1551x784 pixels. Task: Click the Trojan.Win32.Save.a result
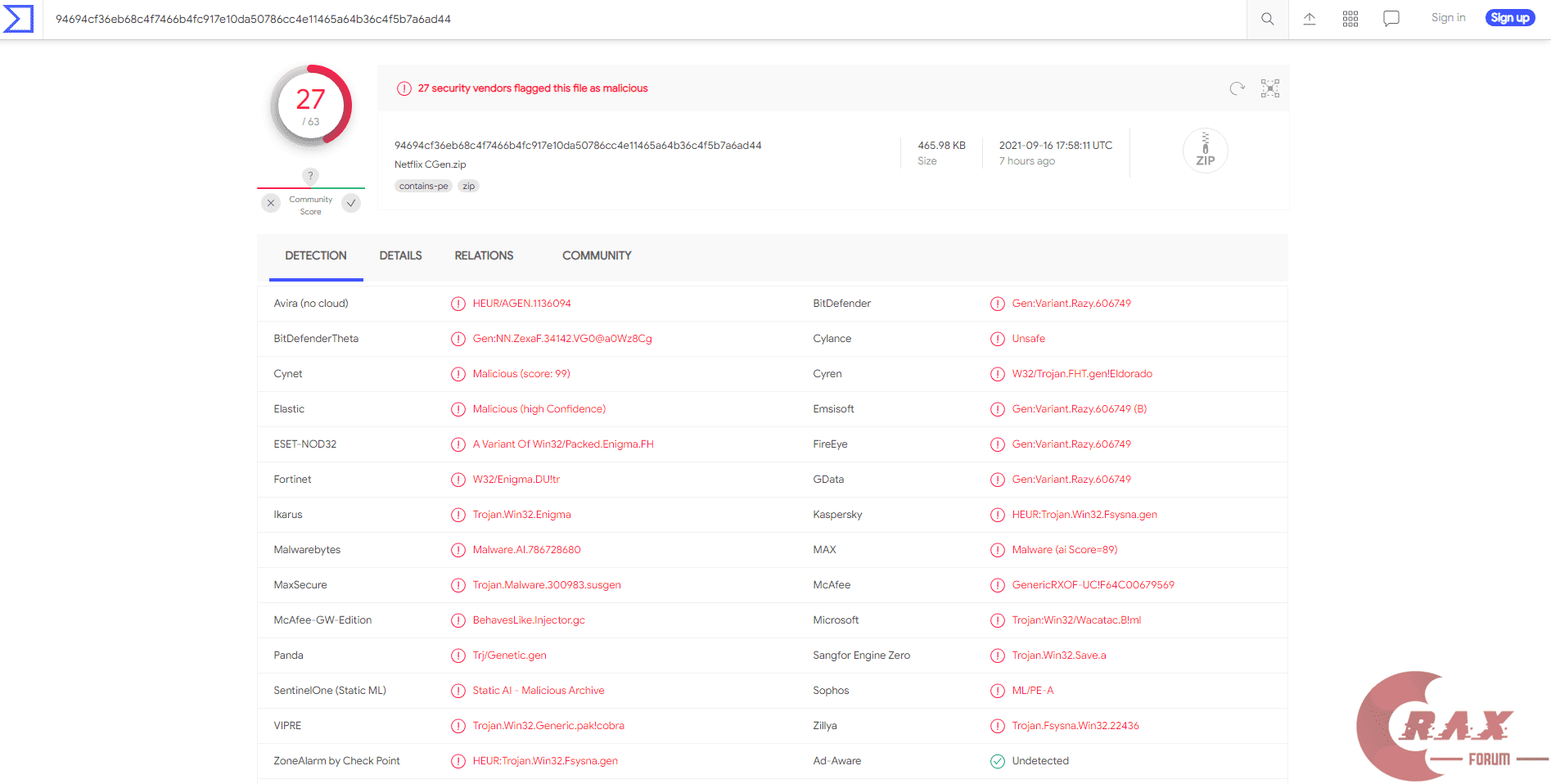point(1059,656)
